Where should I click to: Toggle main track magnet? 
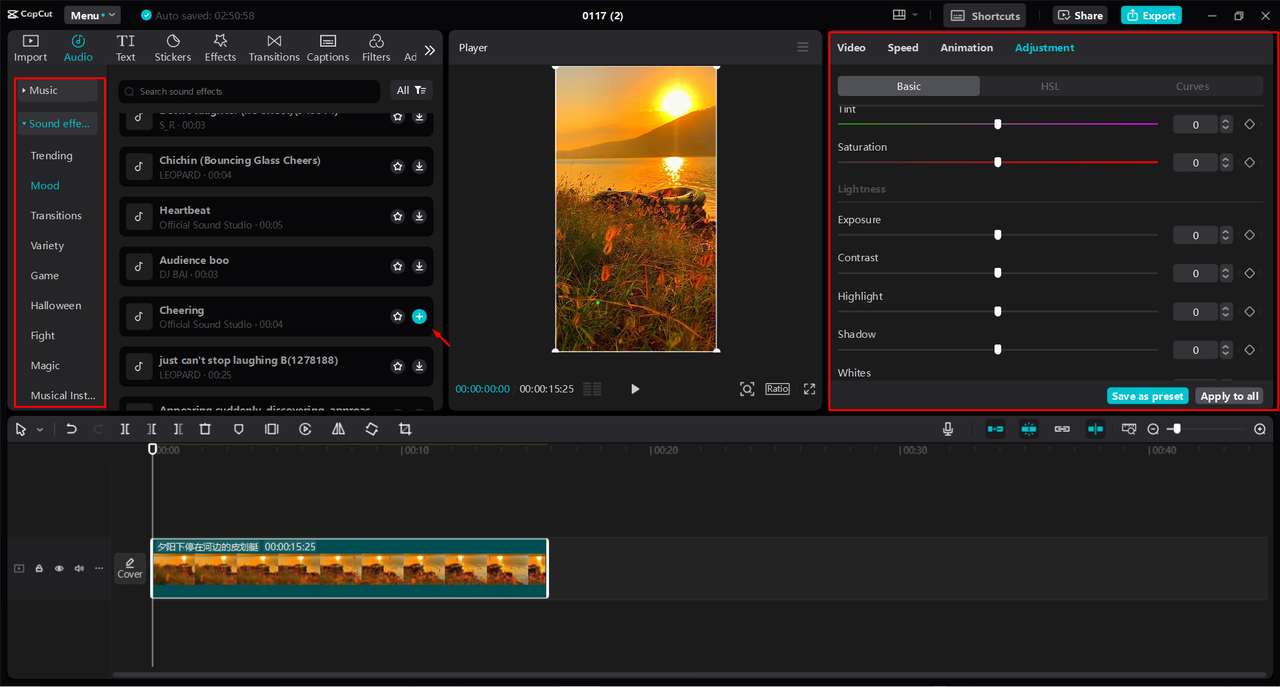point(995,429)
